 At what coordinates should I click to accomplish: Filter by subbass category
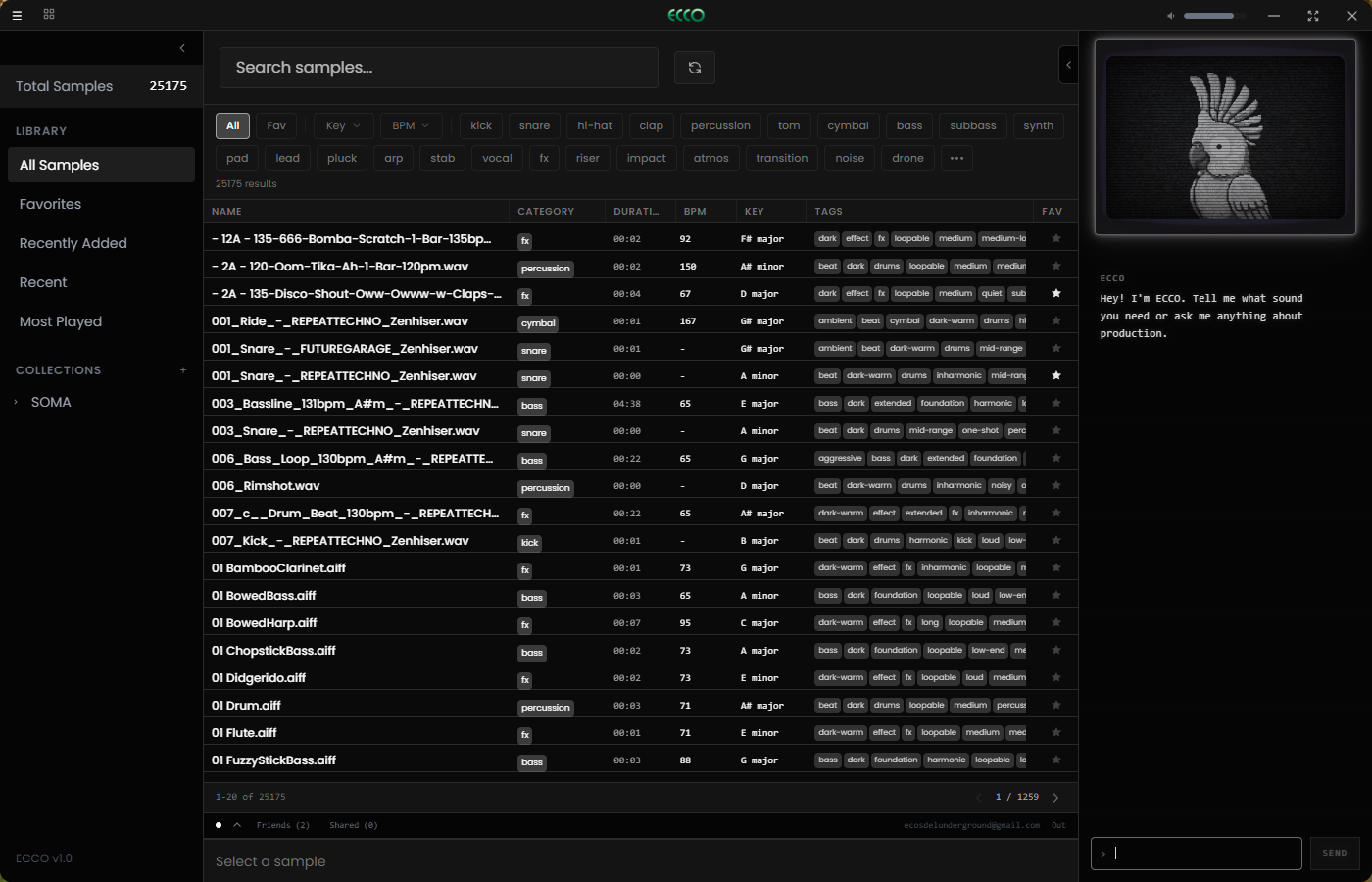coord(972,125)
